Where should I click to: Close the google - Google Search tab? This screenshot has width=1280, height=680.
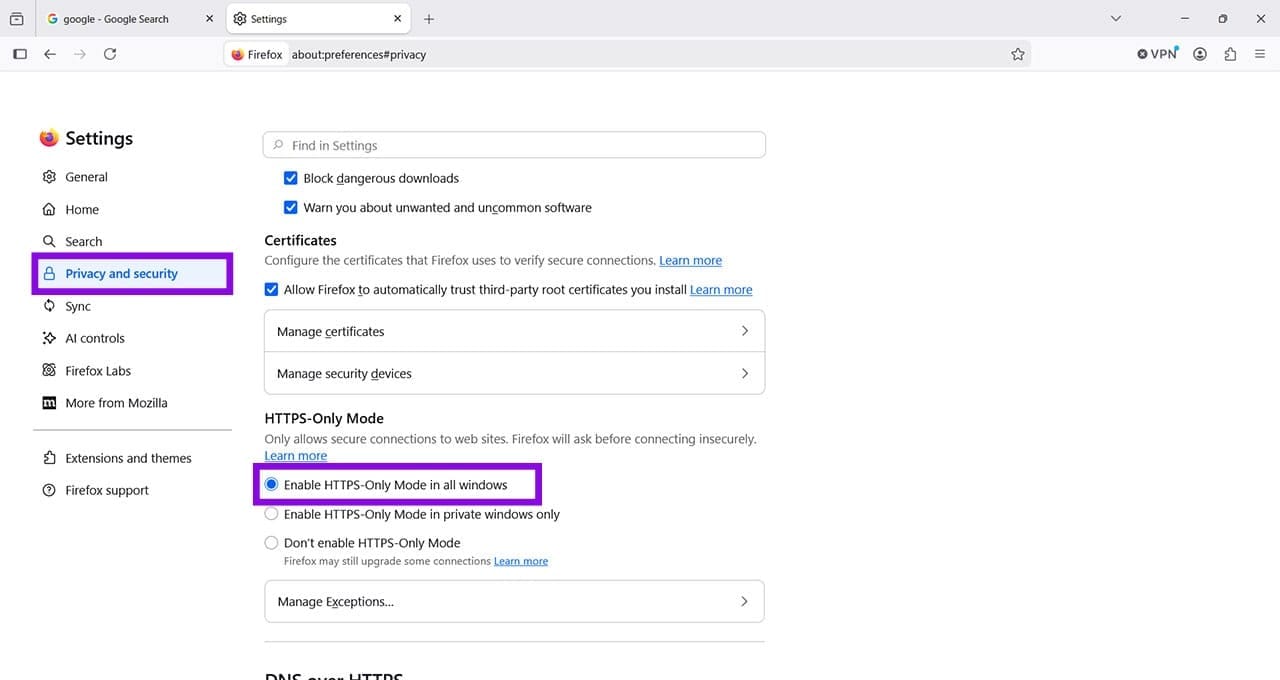(x=209, y=18)
